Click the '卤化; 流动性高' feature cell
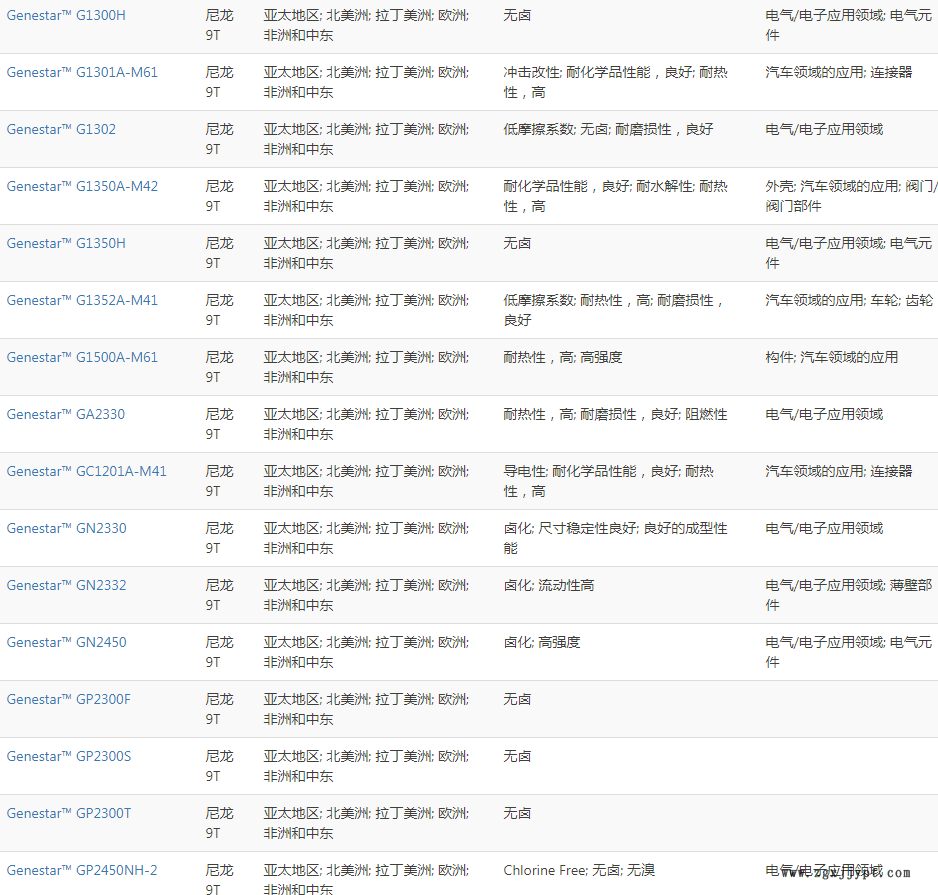Screen dimensions: 938x895 548,586
